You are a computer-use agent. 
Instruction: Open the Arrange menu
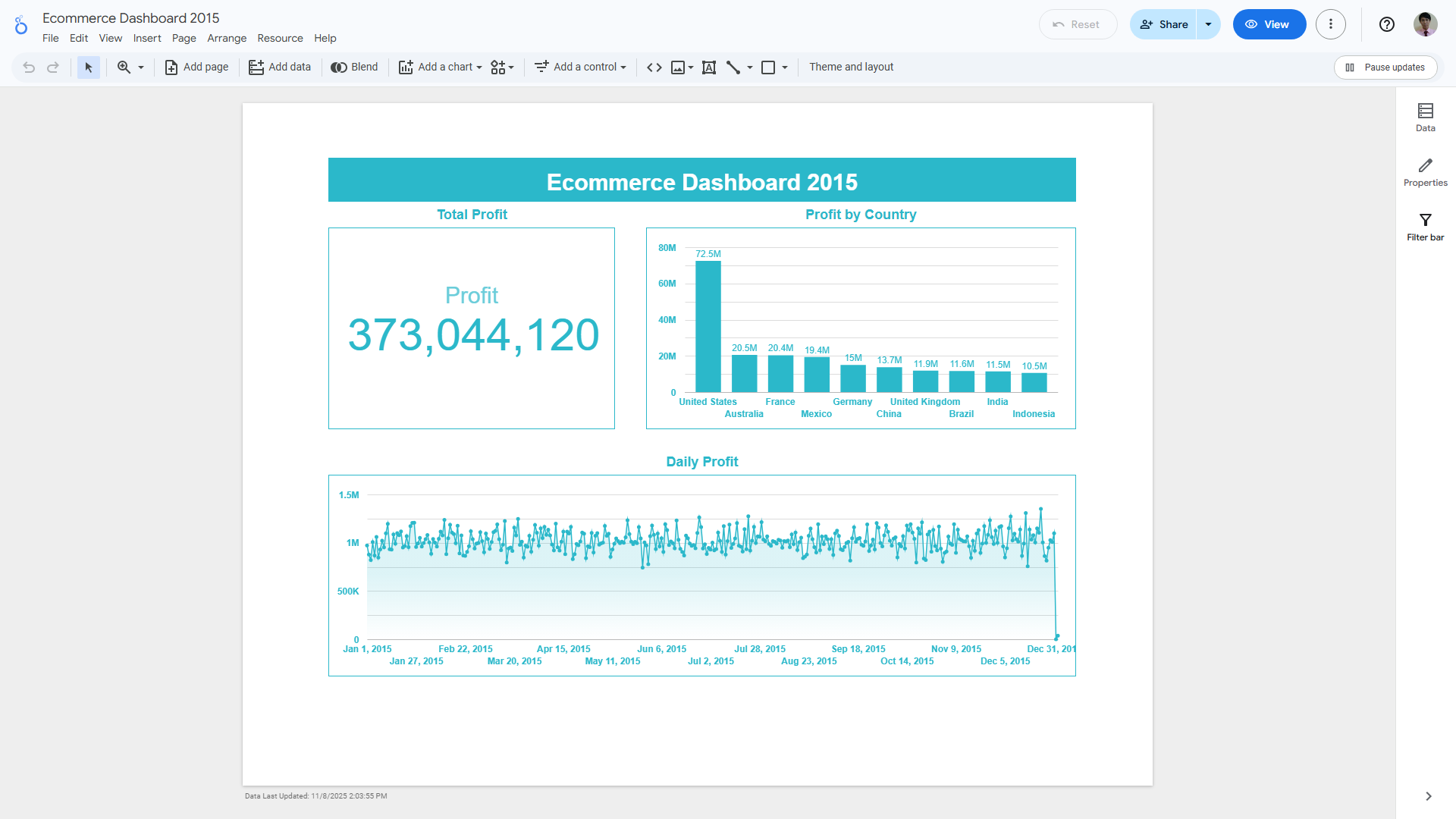coord(227,38)
